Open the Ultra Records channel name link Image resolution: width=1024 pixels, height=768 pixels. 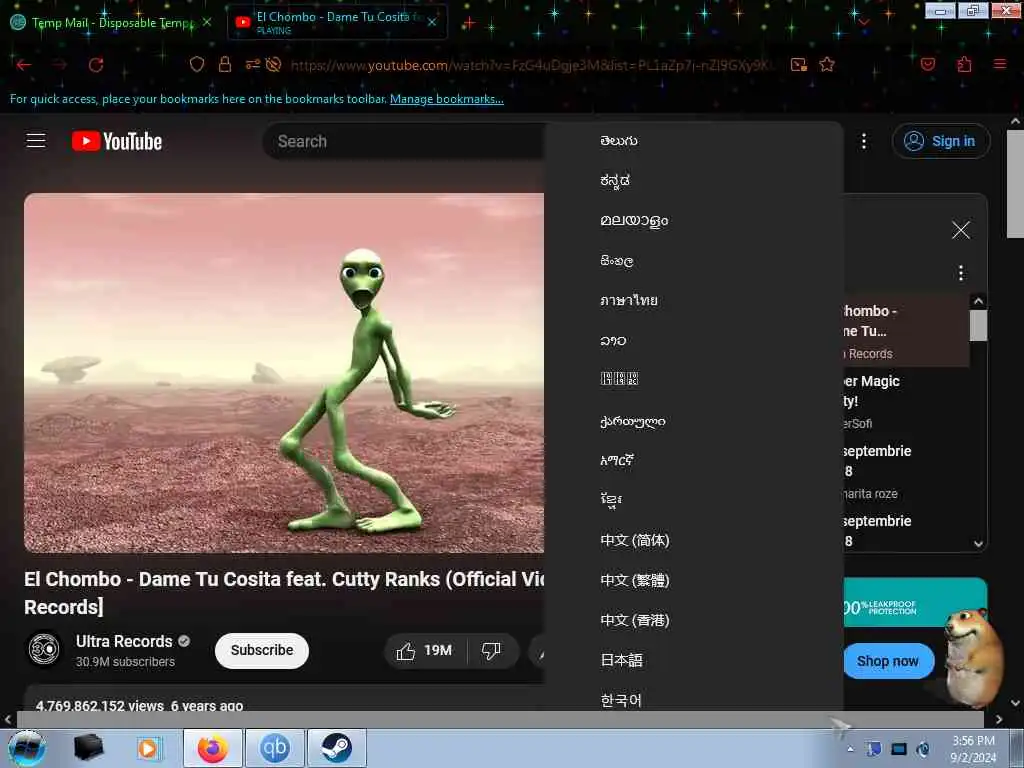coord(124,641)
